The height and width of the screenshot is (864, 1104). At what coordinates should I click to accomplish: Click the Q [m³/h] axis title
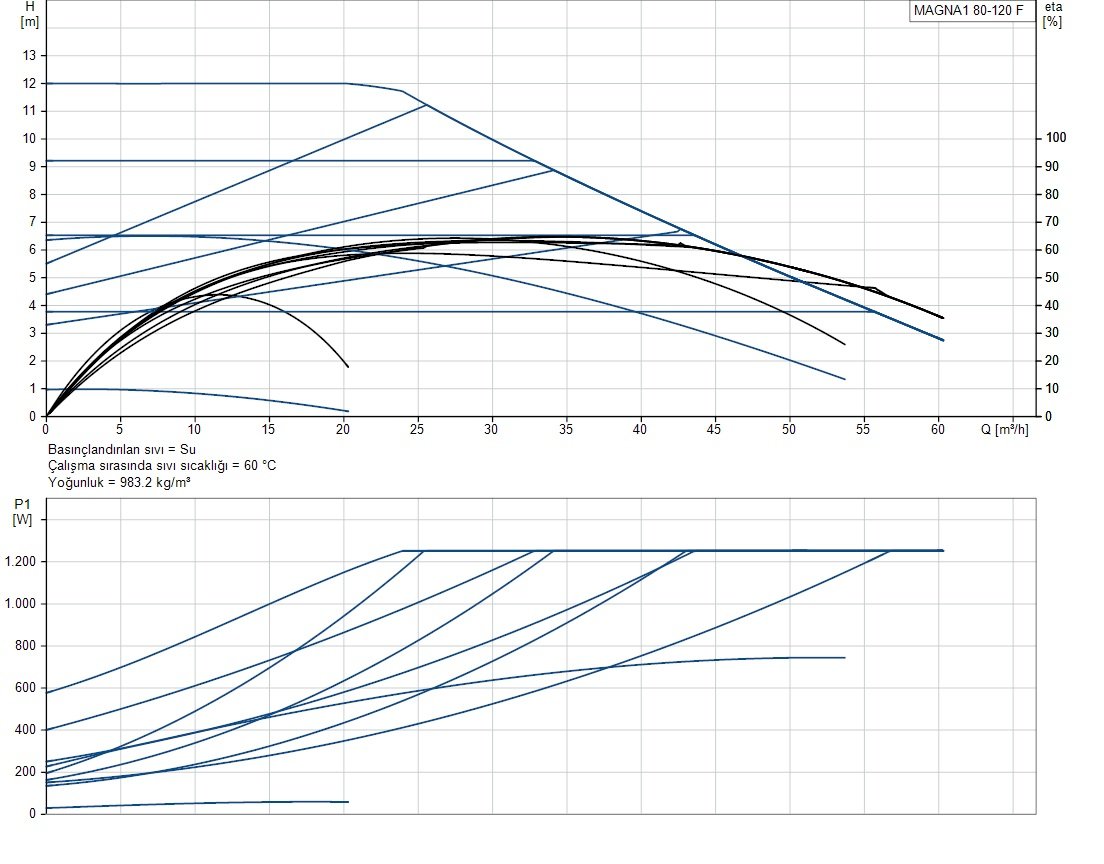coord(1005,429)
